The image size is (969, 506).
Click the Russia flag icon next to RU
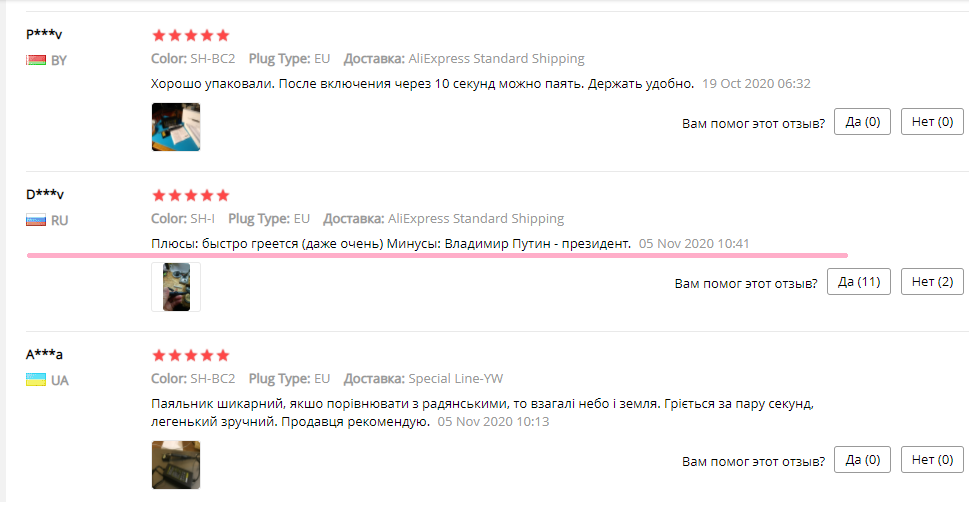(35, 220)
